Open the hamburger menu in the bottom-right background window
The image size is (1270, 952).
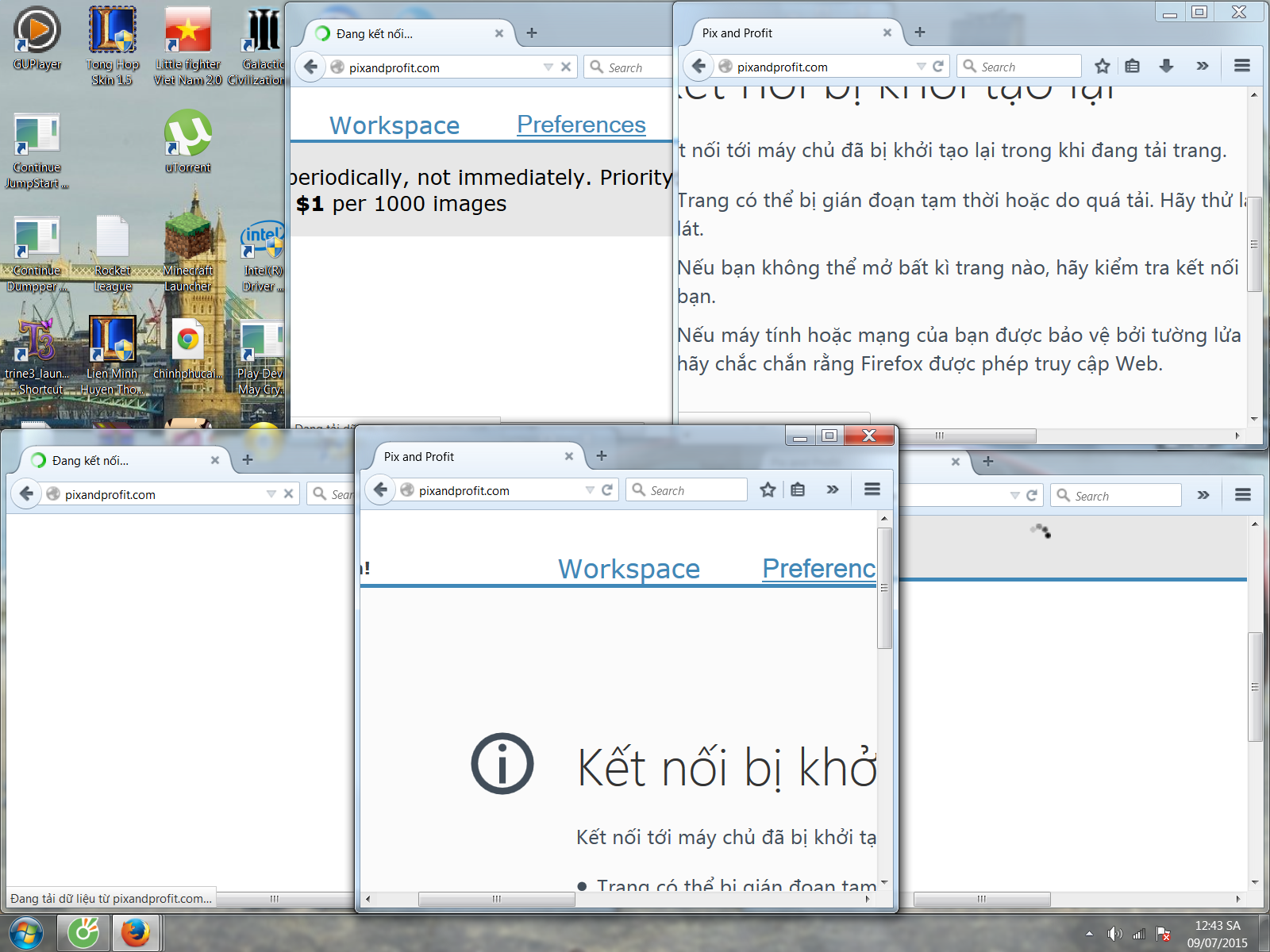1243,495
